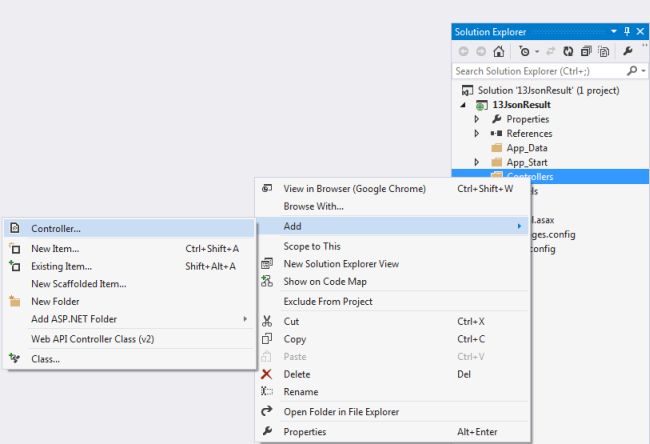Select the App_Start folder

click(x=526, y=162)
